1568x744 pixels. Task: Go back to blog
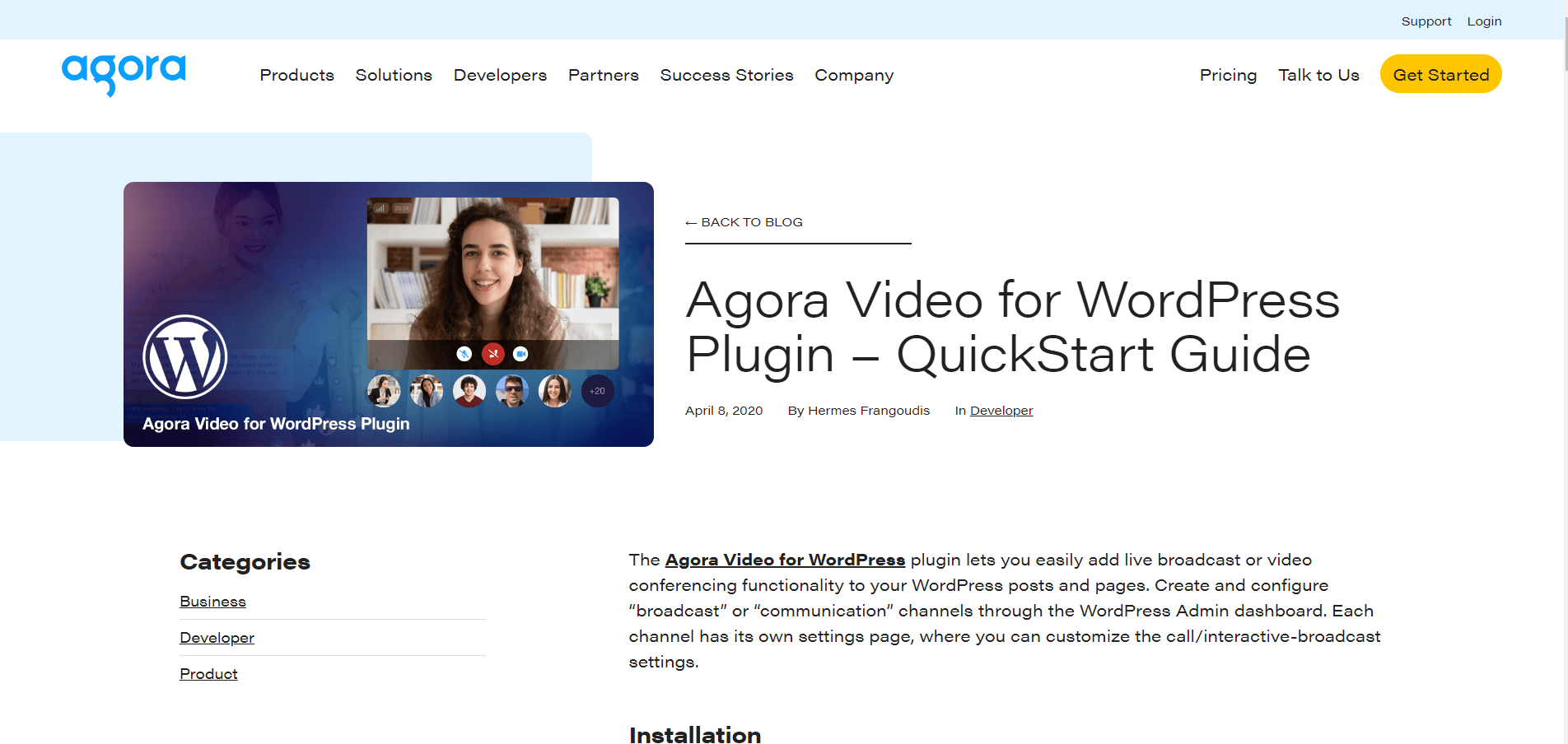click(744, 222)
